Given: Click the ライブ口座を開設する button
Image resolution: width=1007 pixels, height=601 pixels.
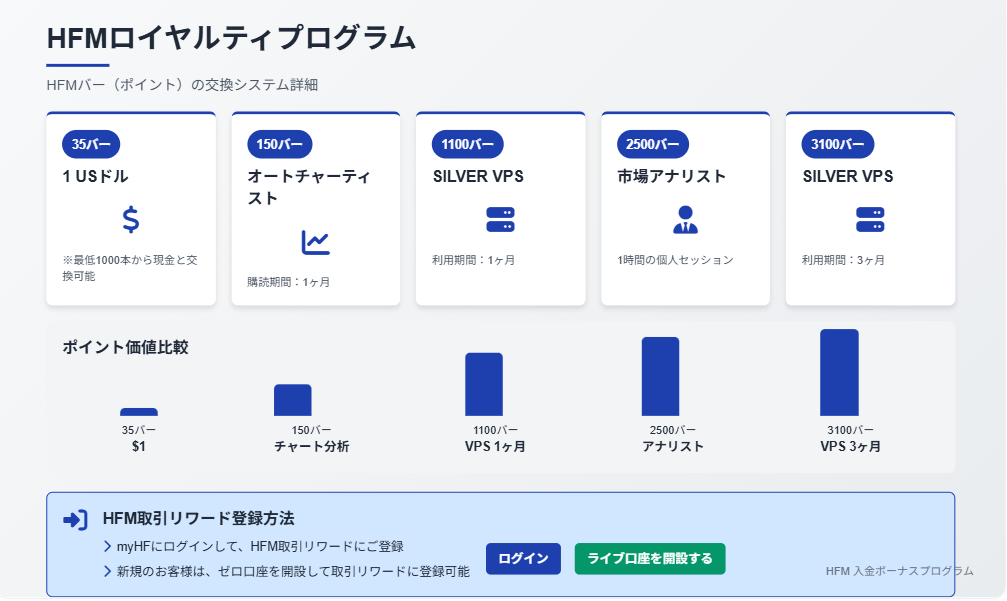Looking at the screenshot, I should coord(650,559).
